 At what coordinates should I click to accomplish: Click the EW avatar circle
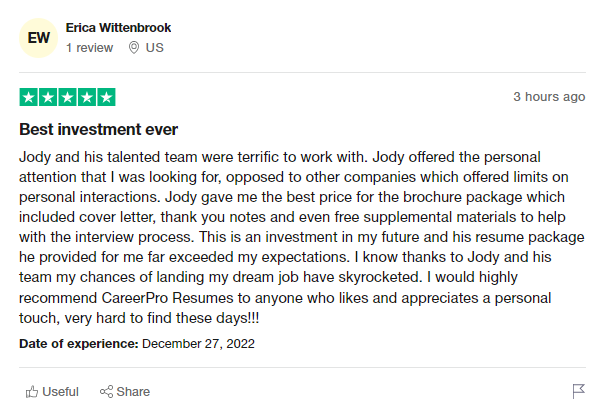tap(38, 38)
